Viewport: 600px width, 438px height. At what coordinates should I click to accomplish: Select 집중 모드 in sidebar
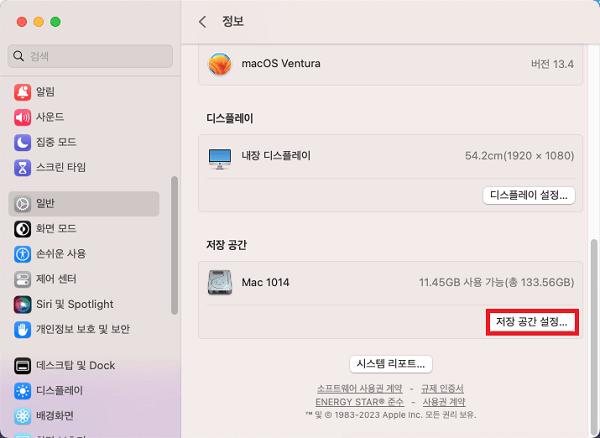click(x=84, y=142)
